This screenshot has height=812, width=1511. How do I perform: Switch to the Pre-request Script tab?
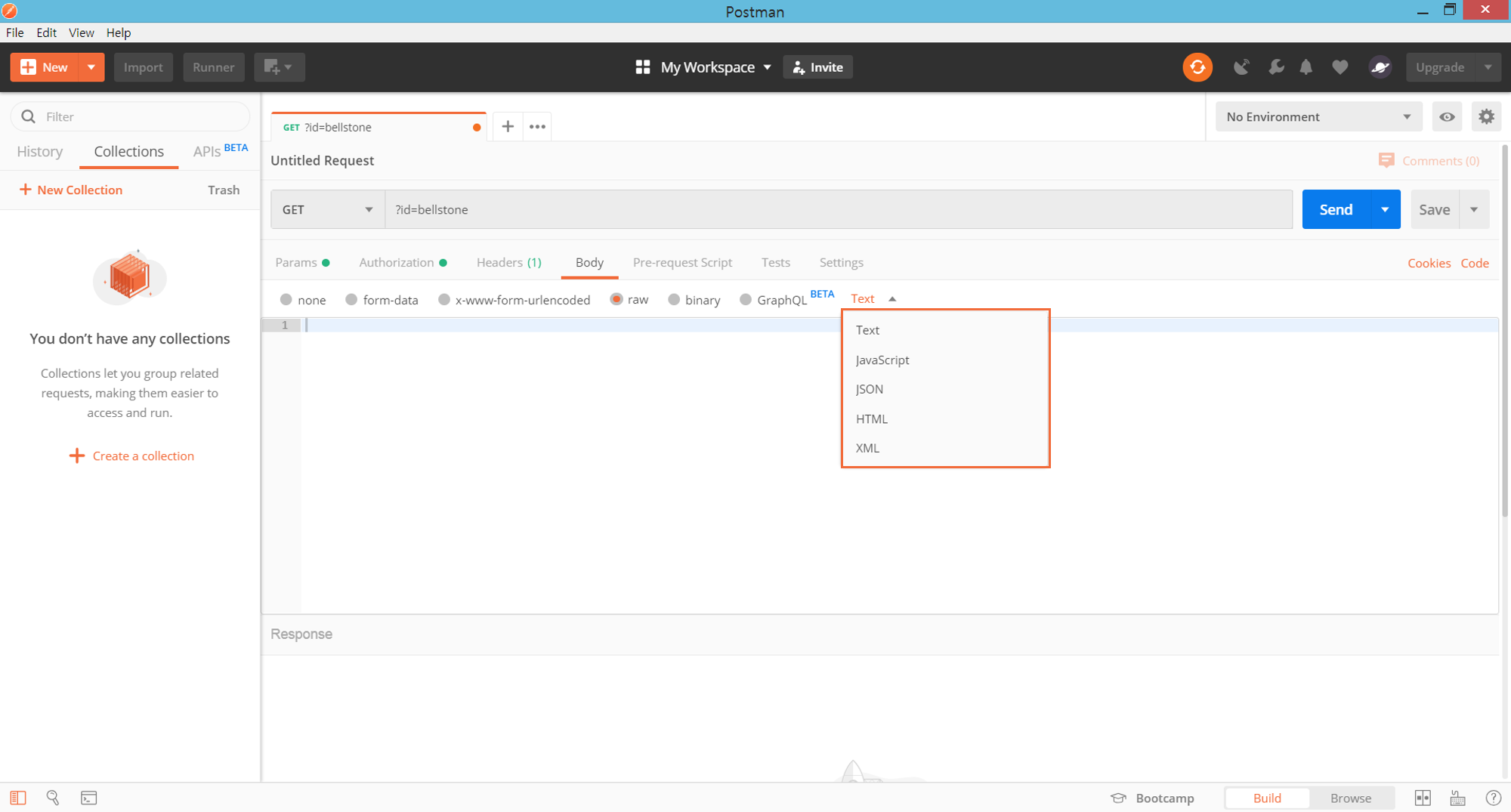[x=682, y=262]
